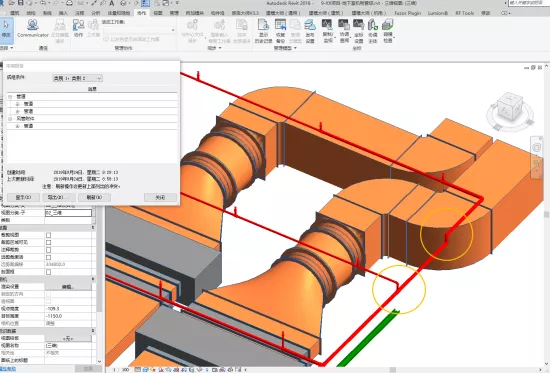The width and height of the screenshot is (550, 373).
Task: Collapse the 风管附件 group in report tree
Action: tap(10, 119)
